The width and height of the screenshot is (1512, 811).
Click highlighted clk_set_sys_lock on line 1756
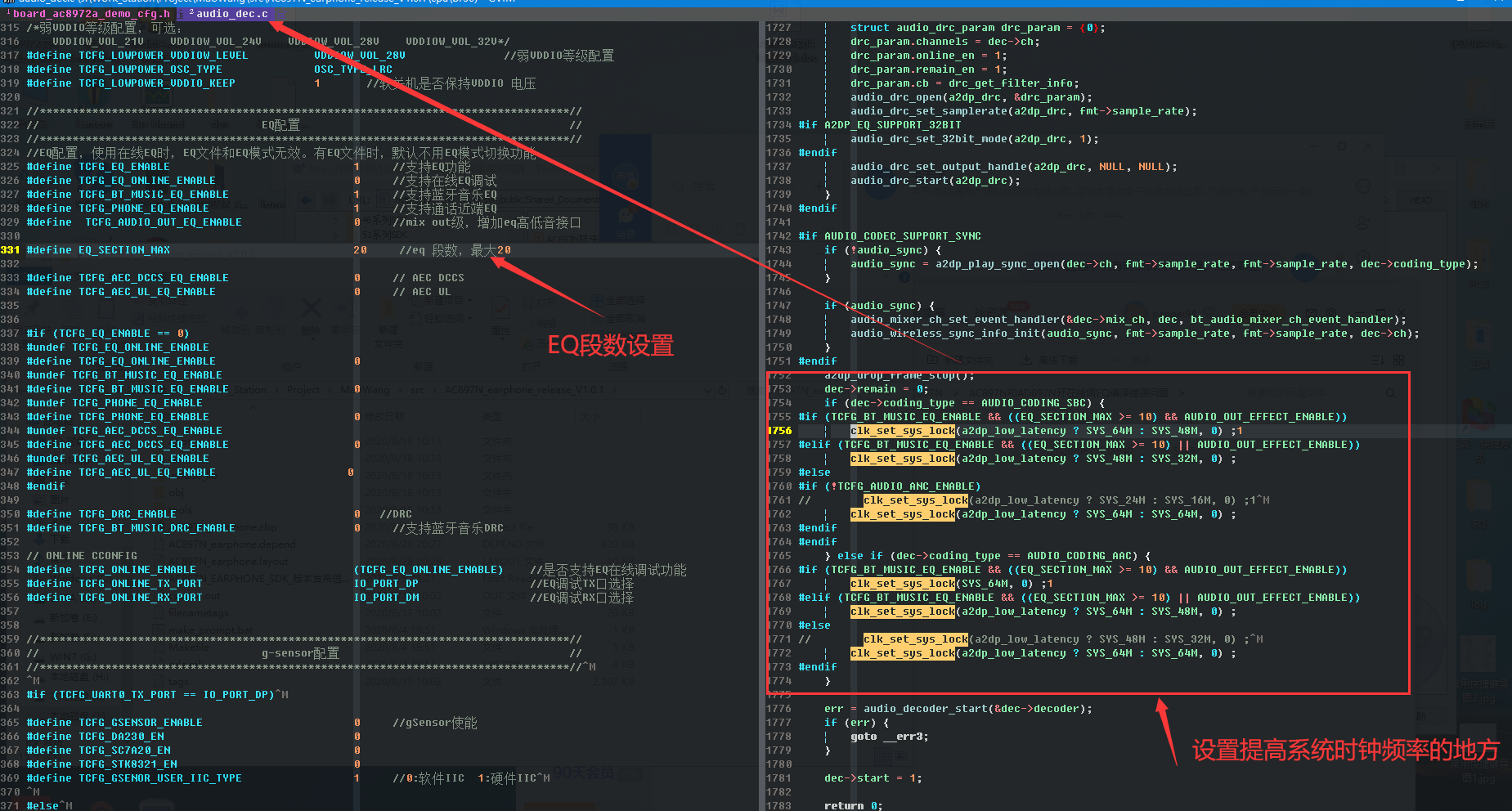(903, 431)
